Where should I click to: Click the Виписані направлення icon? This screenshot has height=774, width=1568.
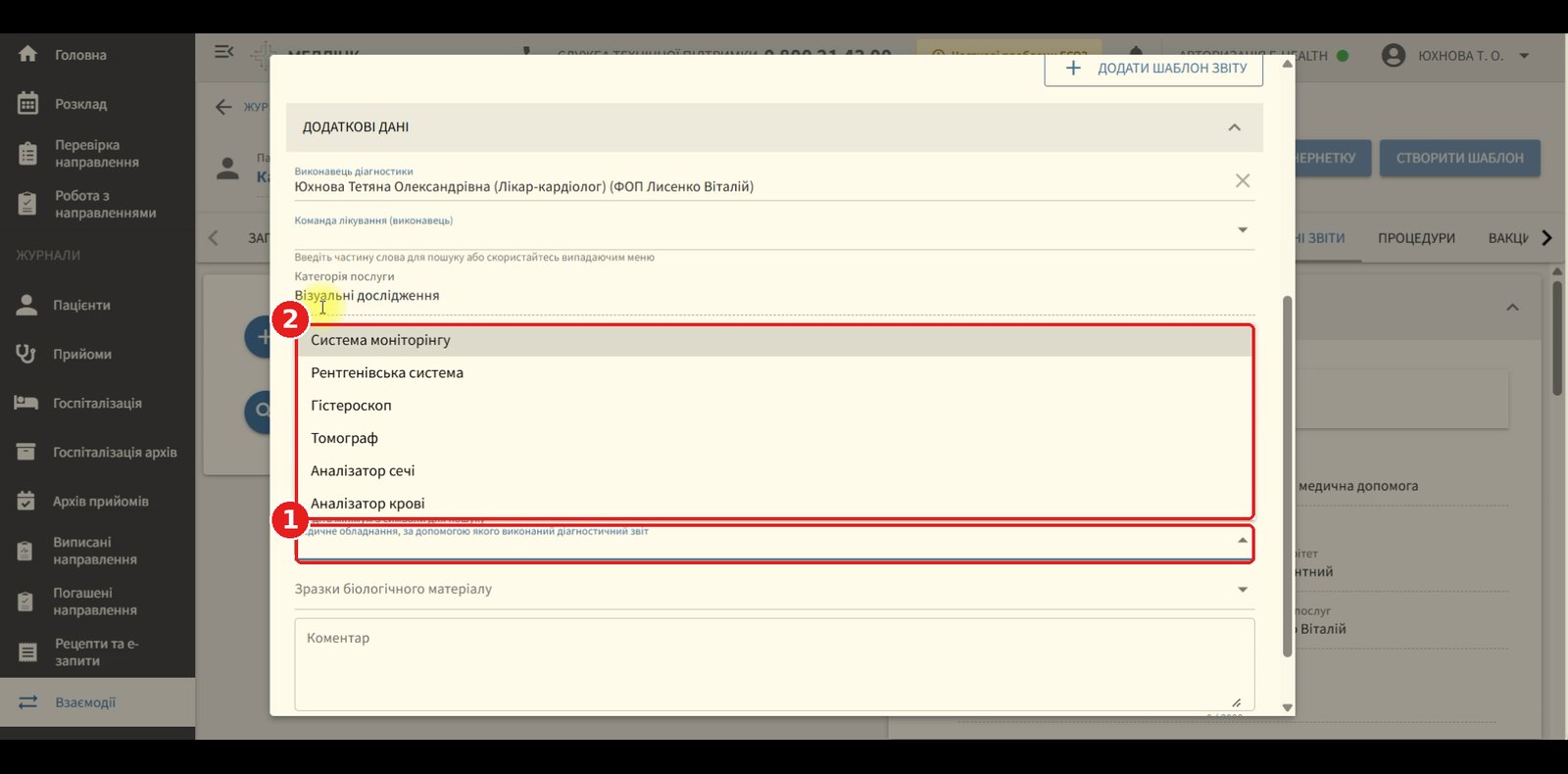point(26,551)
